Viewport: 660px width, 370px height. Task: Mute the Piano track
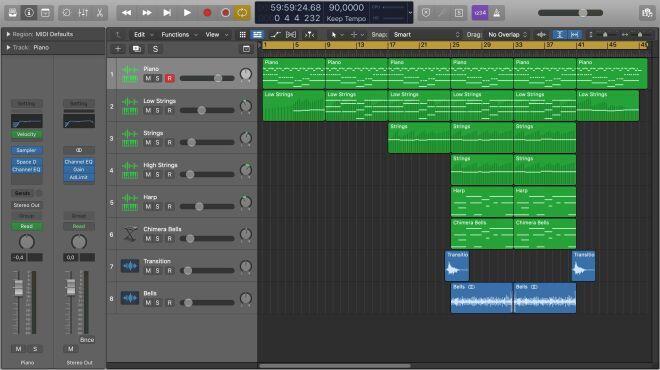coord(148,78)
